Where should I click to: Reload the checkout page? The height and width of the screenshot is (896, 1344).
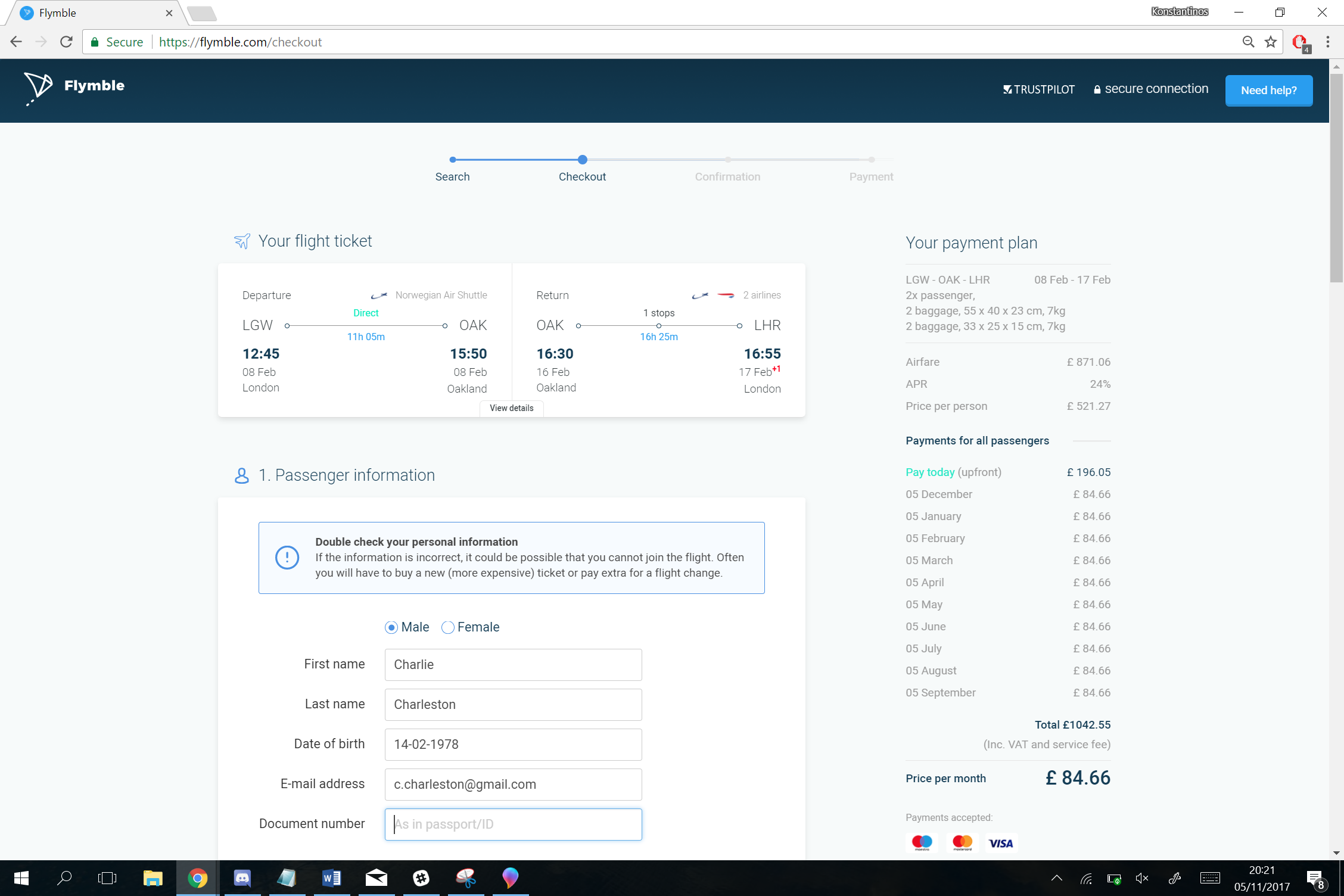(x=67, y=42)
